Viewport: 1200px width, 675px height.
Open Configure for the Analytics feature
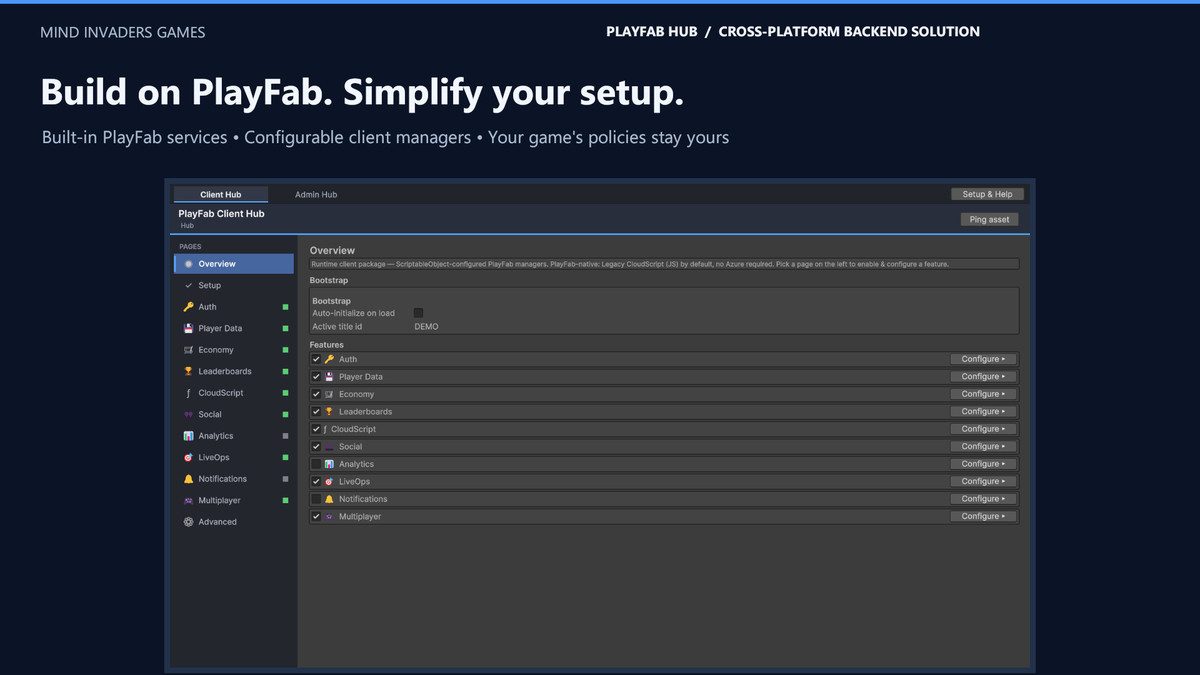click(983, 464)
